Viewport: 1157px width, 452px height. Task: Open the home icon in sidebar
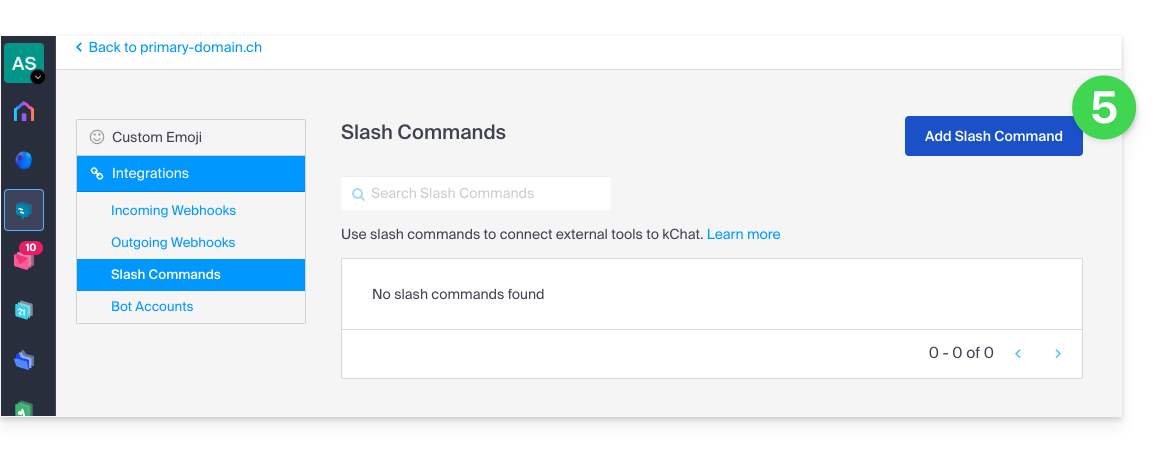24,112
